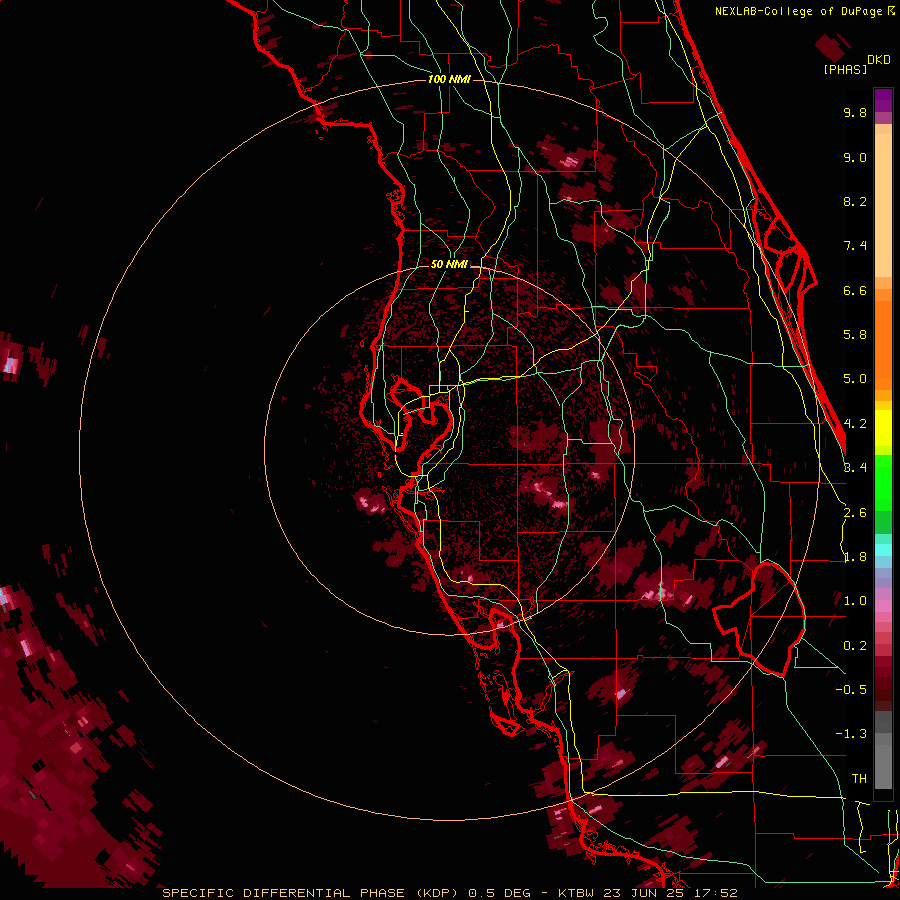This screenshot has width=900, height=900.
Task: Pick the cyan band of color scale
Action: click(883, 550)
